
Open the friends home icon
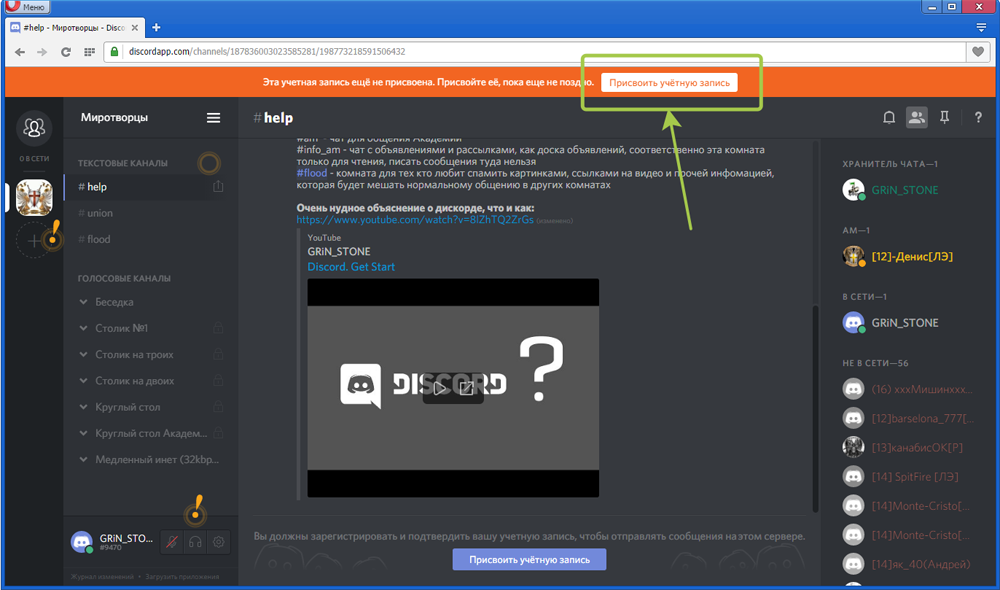[34, 128]
